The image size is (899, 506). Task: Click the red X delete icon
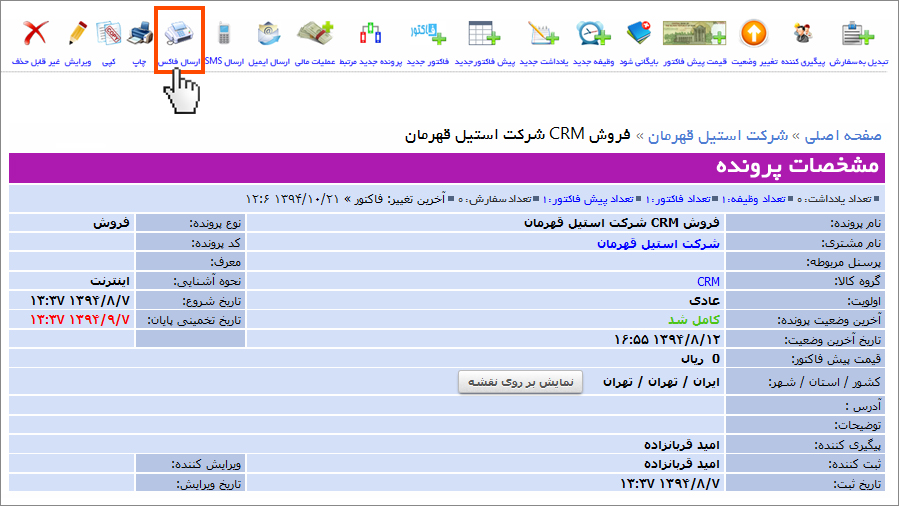point(36,33)
